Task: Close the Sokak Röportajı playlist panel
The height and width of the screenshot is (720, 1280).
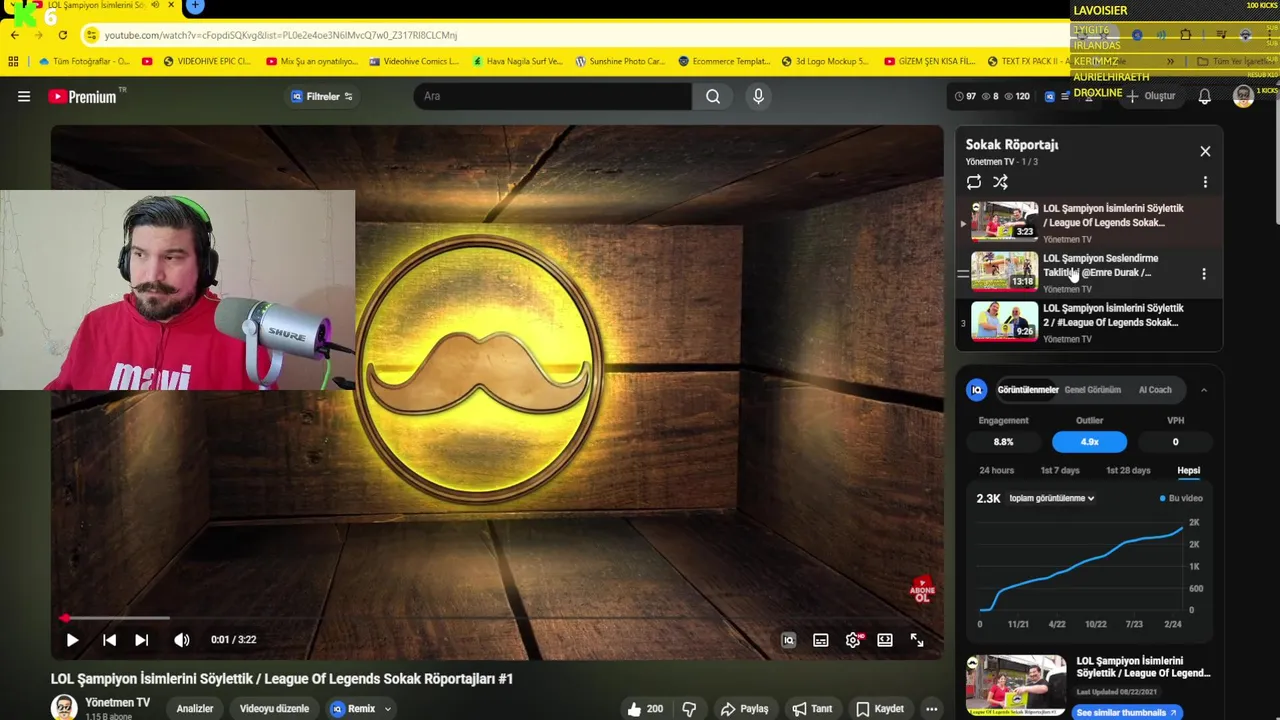Action: click(x=1205, y=151)
